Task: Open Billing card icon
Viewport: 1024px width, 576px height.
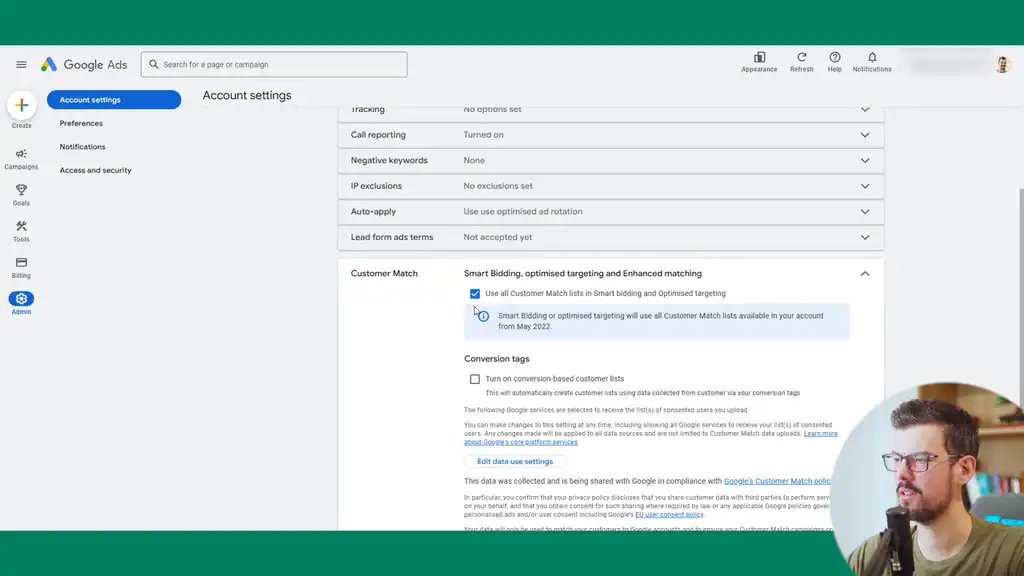Action: click(x=21, y=263)
